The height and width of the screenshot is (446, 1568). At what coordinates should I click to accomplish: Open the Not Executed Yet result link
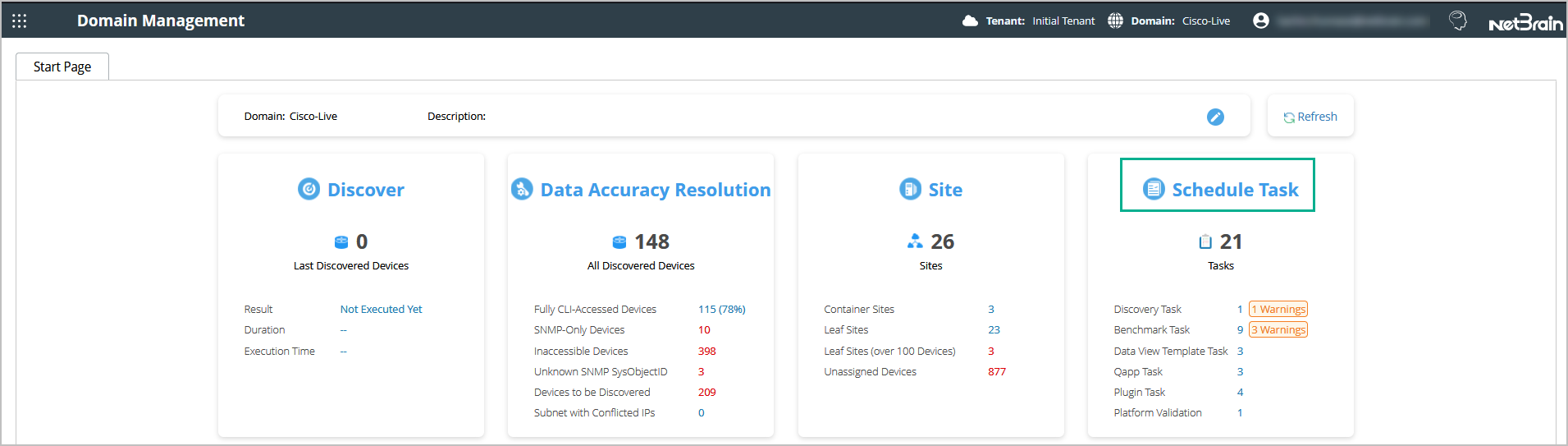[x=381, y=310]
